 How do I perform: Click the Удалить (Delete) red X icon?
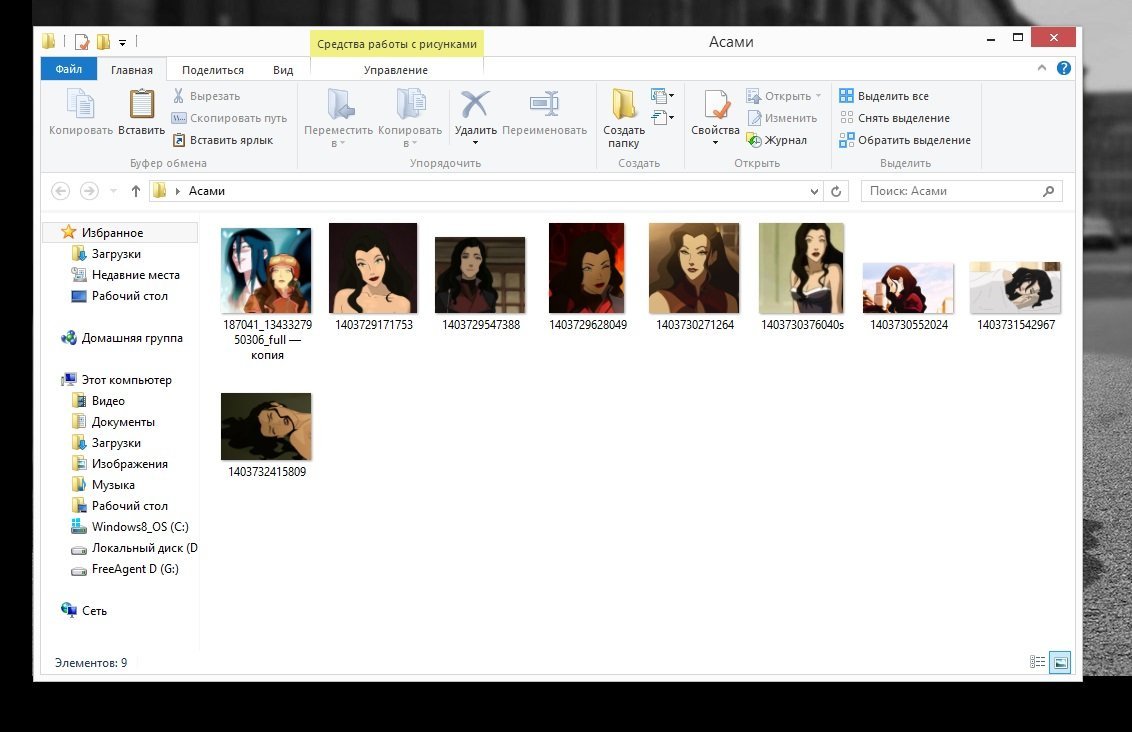[x=475, y=105]
